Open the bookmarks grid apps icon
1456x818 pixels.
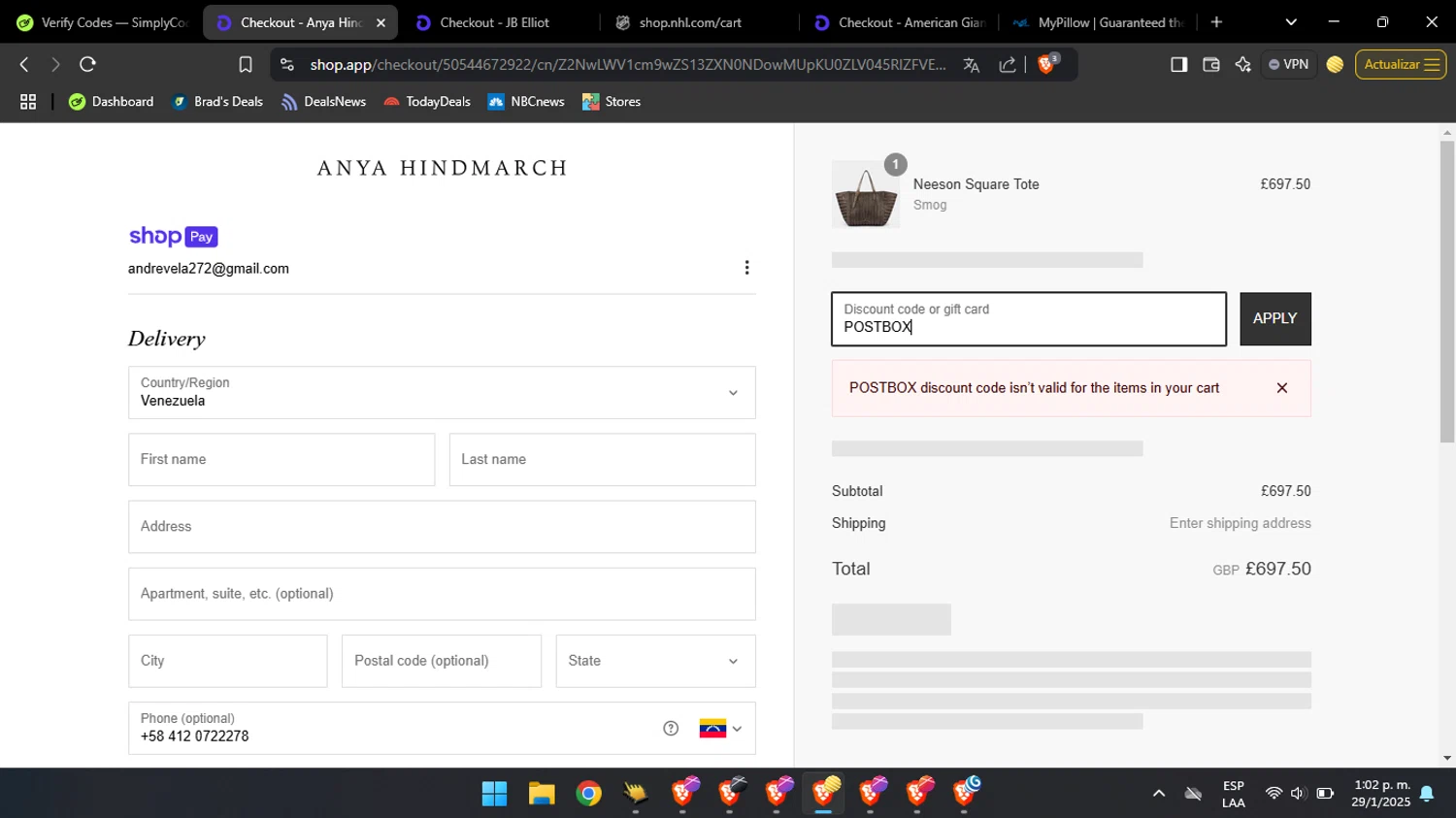[28, 102]
